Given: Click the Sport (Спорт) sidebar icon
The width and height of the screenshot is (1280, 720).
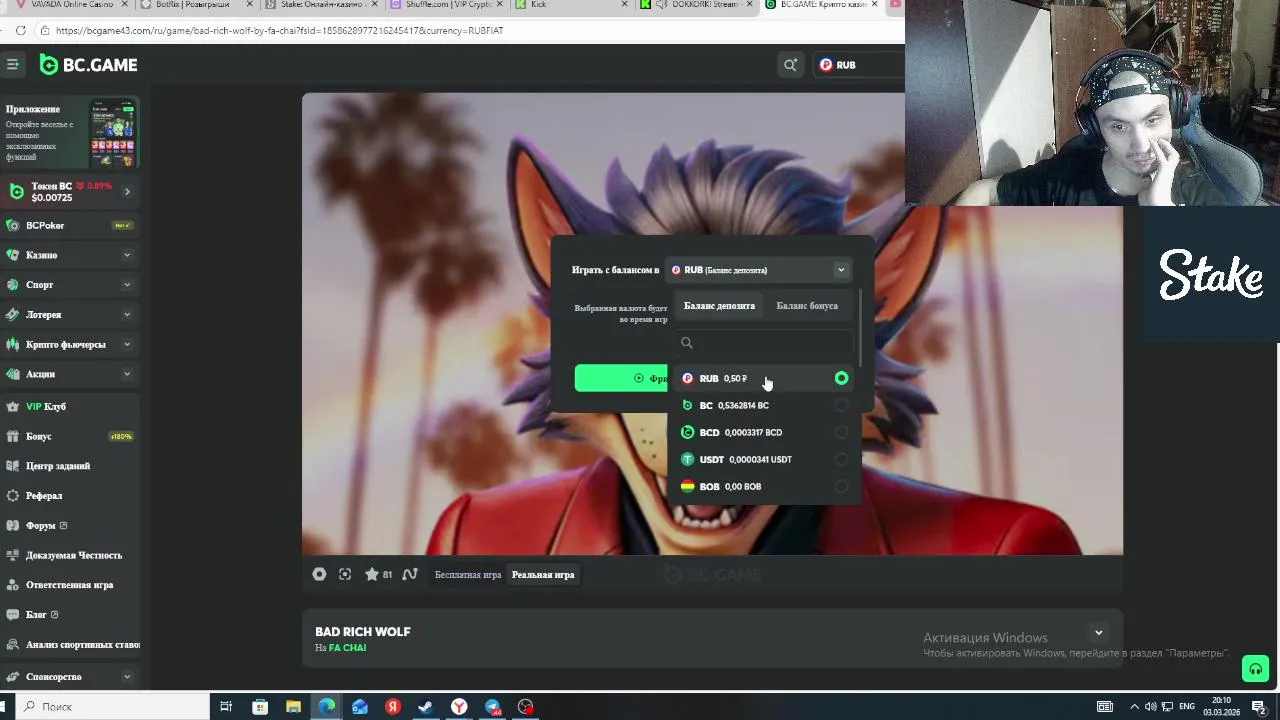Looking at the screenshot, I should pyautogui.click(x=13, y=285).
